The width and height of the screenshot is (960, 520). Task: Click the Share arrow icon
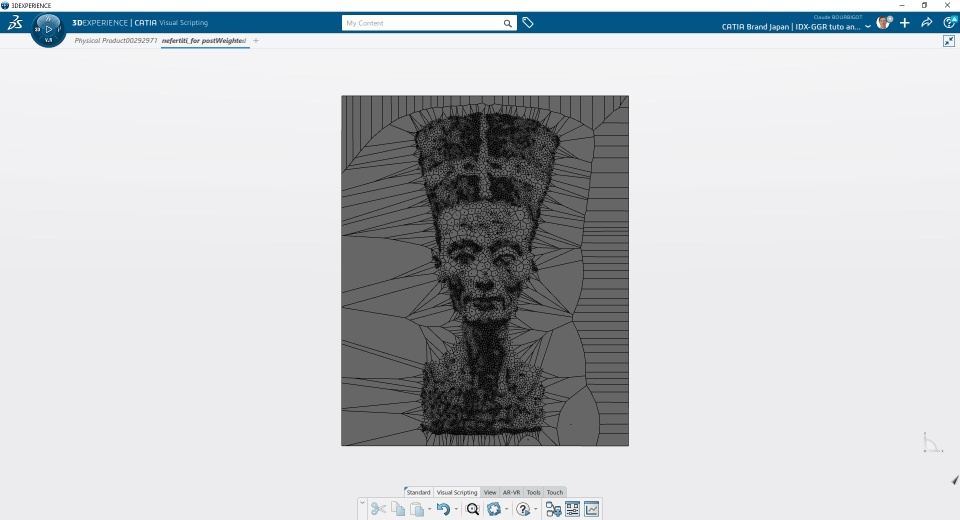[x=927, y=23]
